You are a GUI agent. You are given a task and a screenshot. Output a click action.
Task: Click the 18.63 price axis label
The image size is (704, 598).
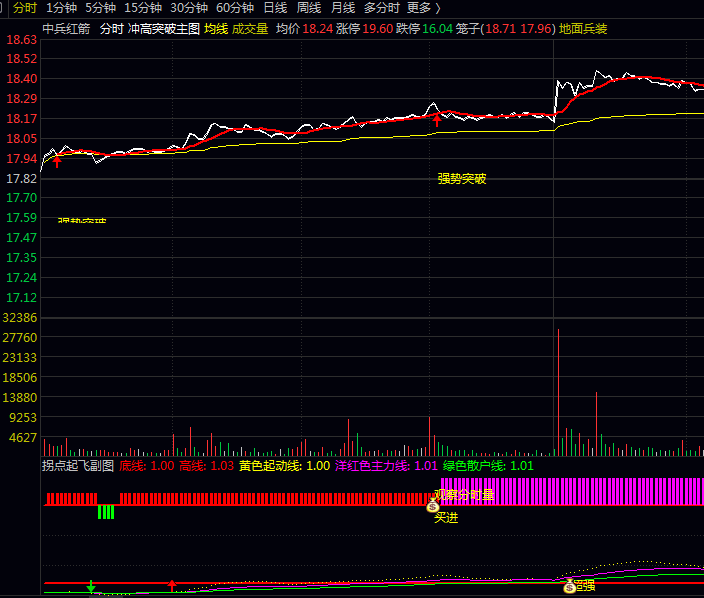pyautogui.click(x=22, y=40)
